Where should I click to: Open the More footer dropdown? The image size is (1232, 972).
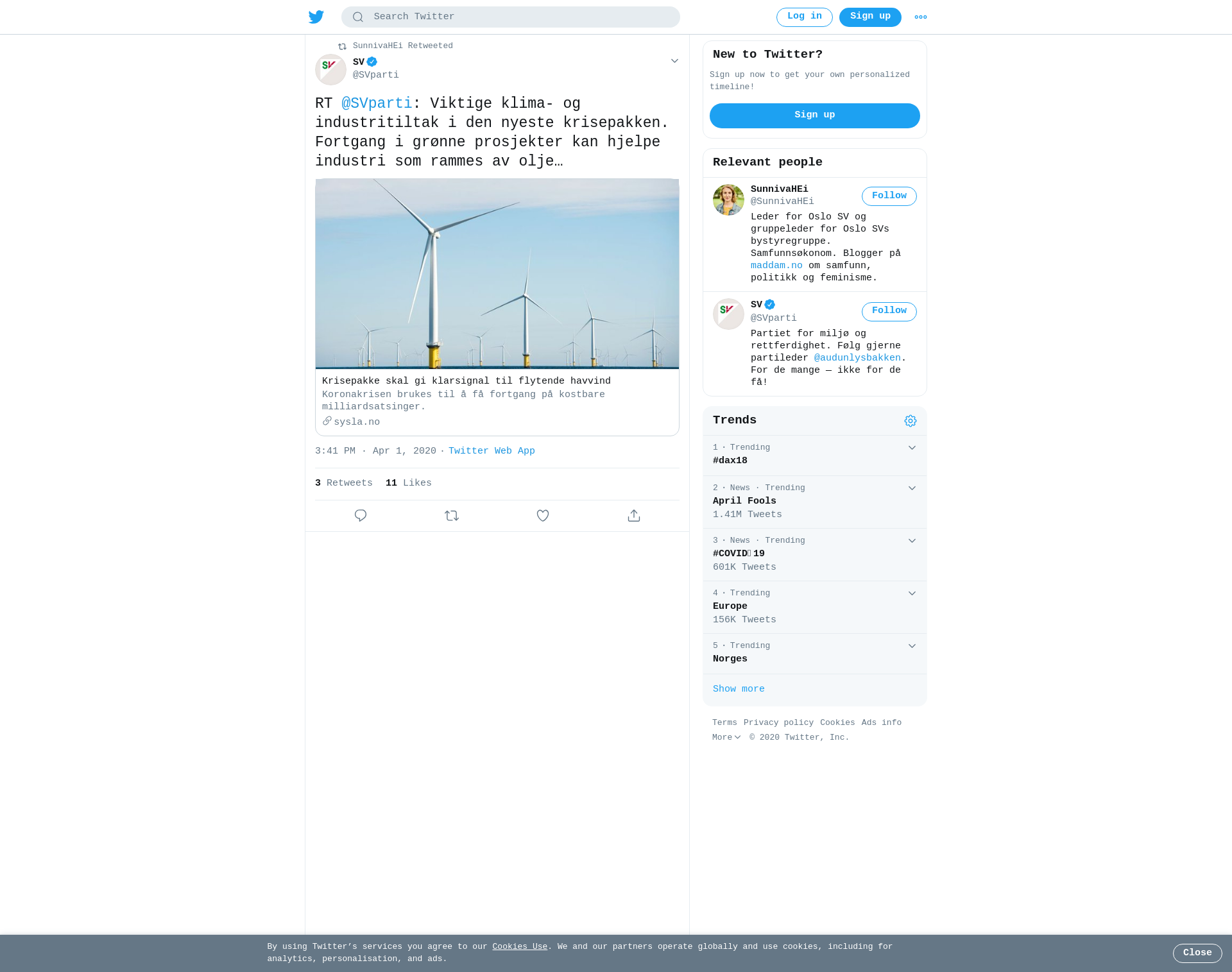coord(726,738)
